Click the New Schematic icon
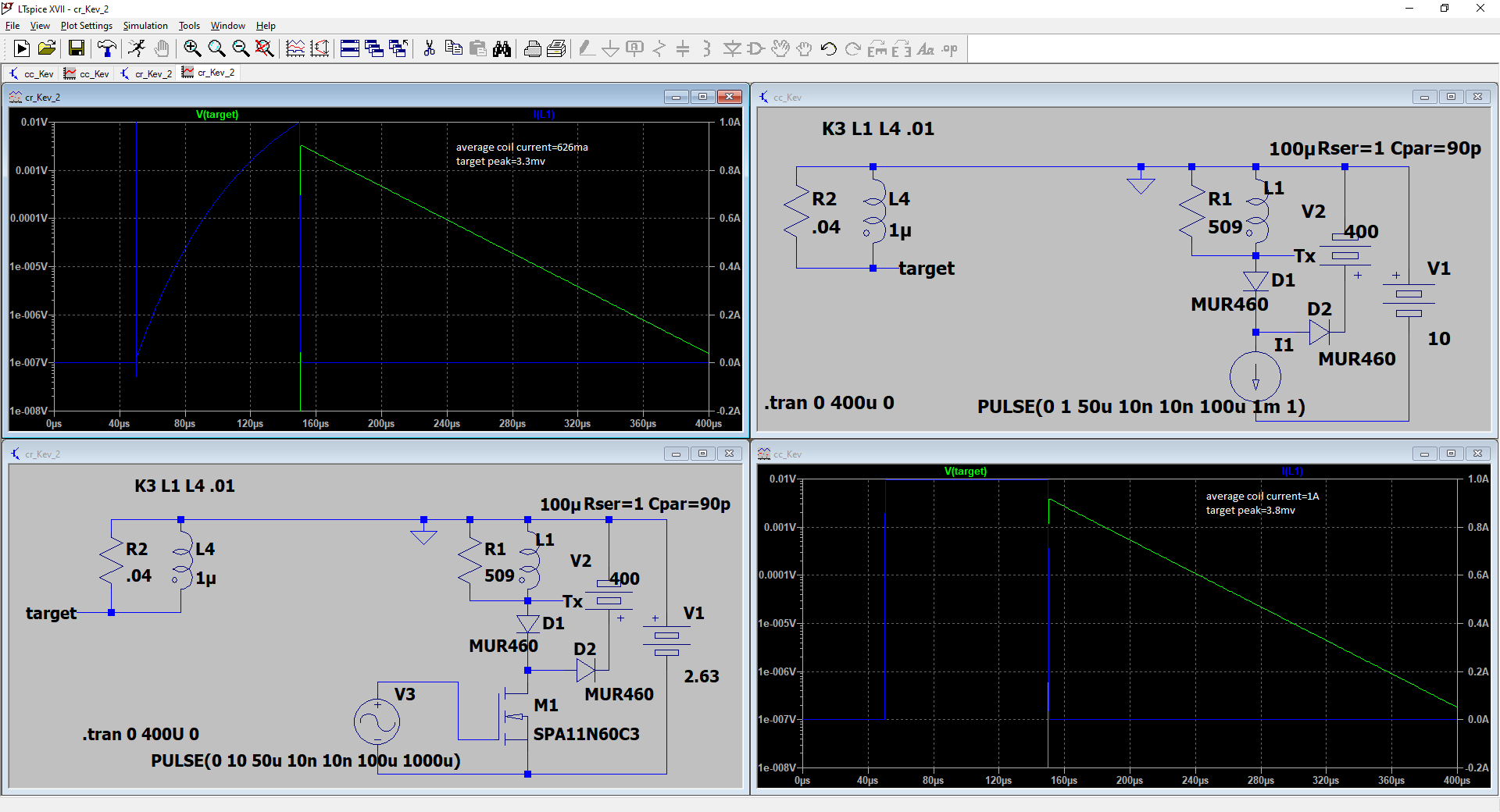This screenshot has width=1500, height=812. pyautogui.click(x=22, y=49)
